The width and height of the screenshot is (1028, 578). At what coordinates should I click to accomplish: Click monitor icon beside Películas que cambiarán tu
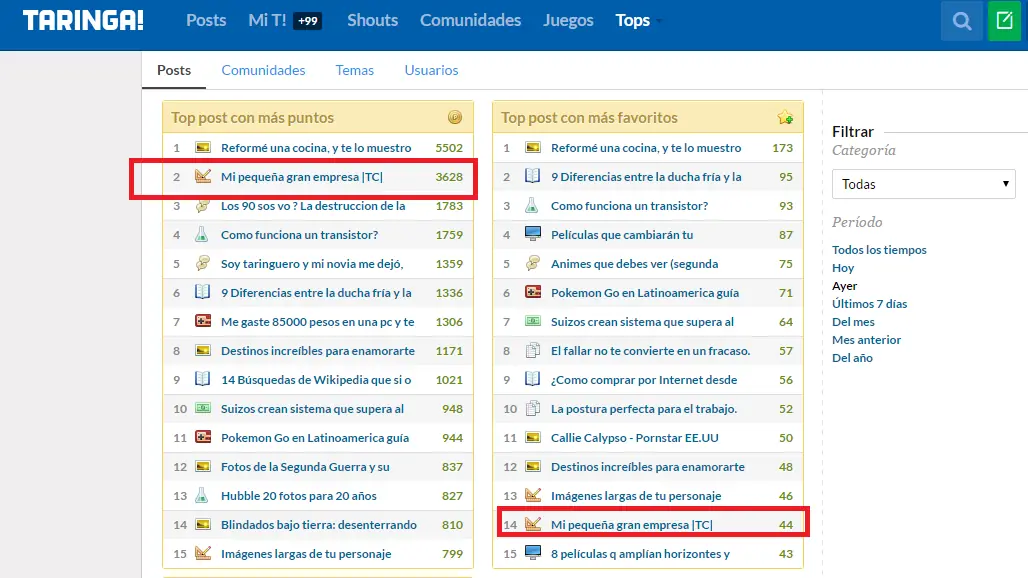[533, 234]
